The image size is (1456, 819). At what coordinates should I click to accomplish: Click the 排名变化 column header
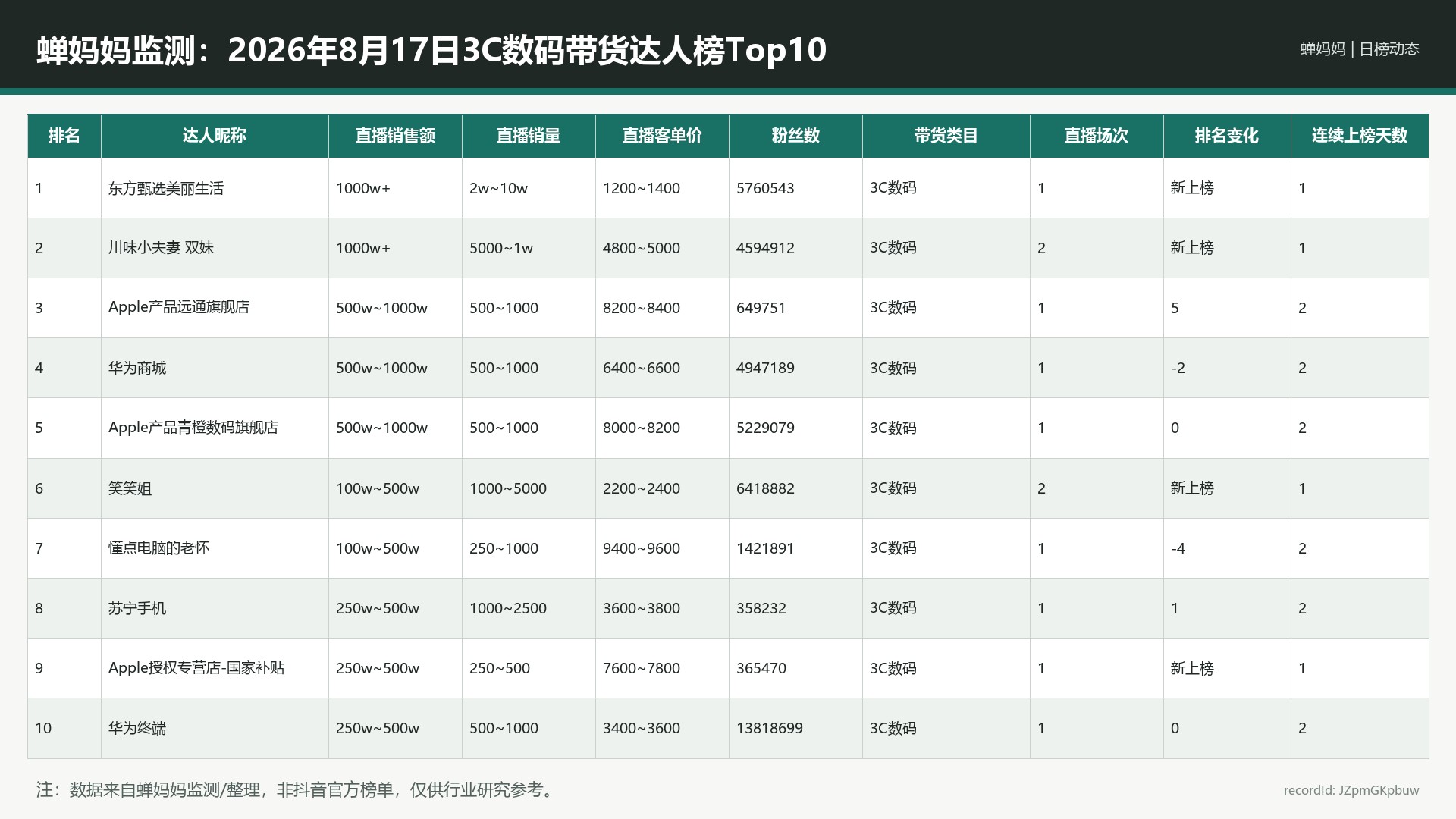point(1227,136)
